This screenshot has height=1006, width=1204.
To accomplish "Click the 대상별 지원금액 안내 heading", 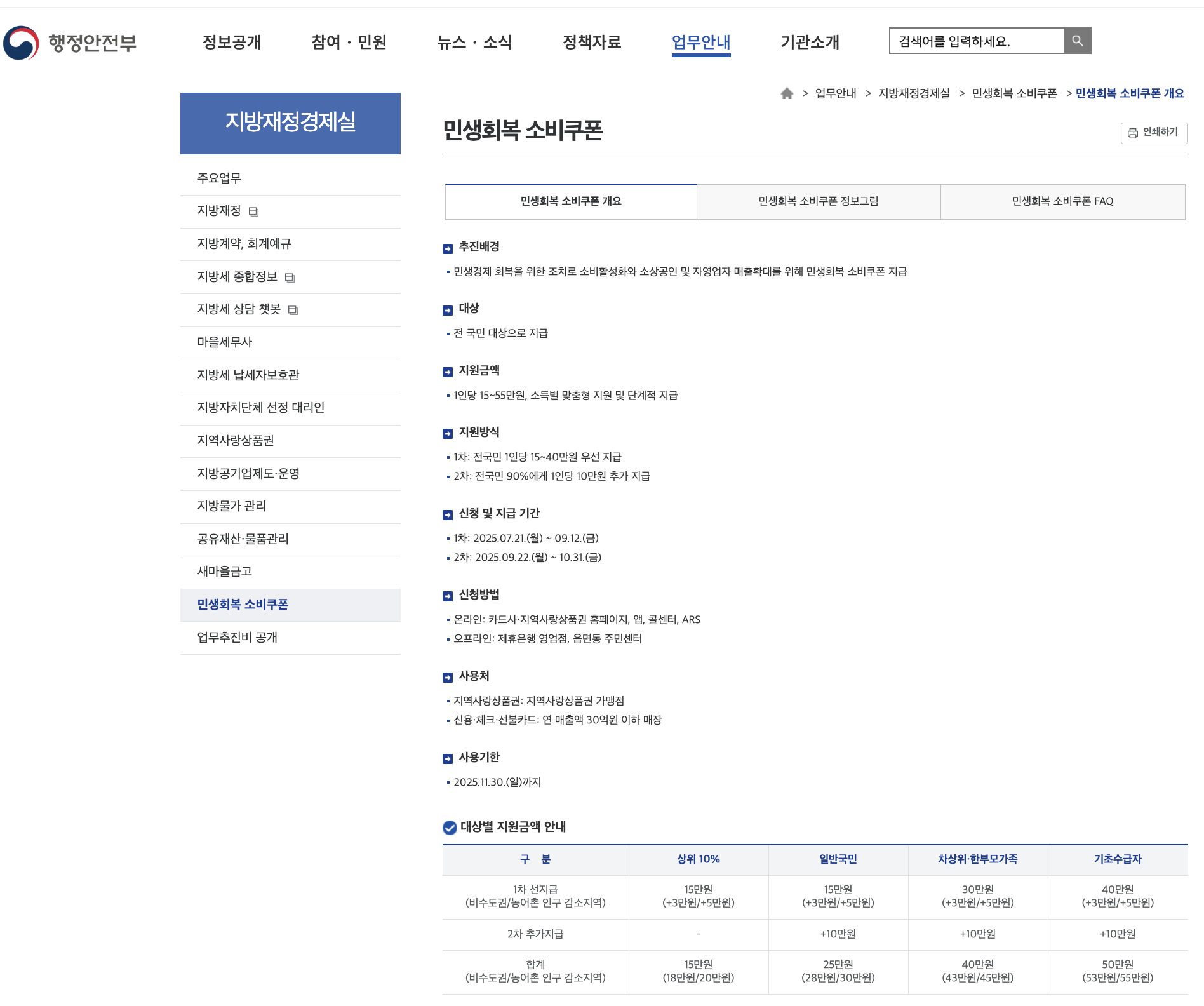I will [513, 827].
